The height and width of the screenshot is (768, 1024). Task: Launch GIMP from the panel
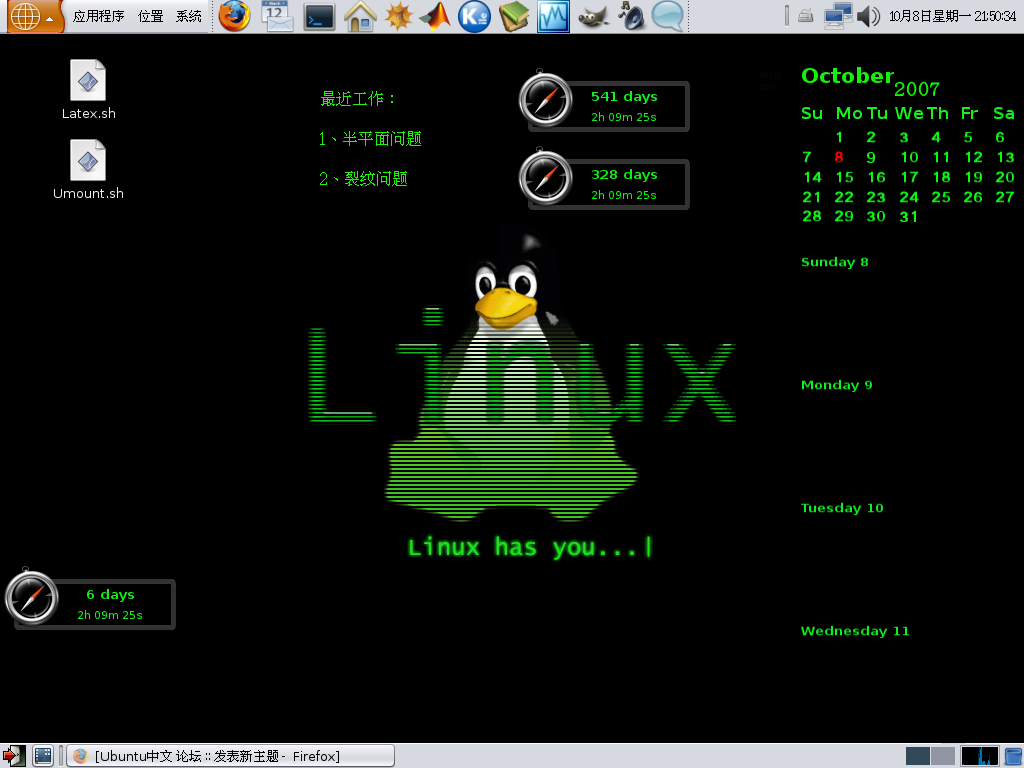pyautogui.click(x=594, y=17)
